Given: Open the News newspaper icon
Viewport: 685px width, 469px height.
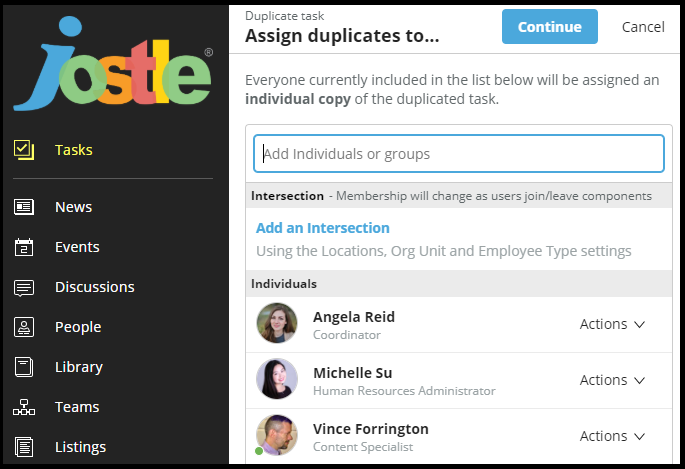Looking at the screenshot, I should point(24,207).
